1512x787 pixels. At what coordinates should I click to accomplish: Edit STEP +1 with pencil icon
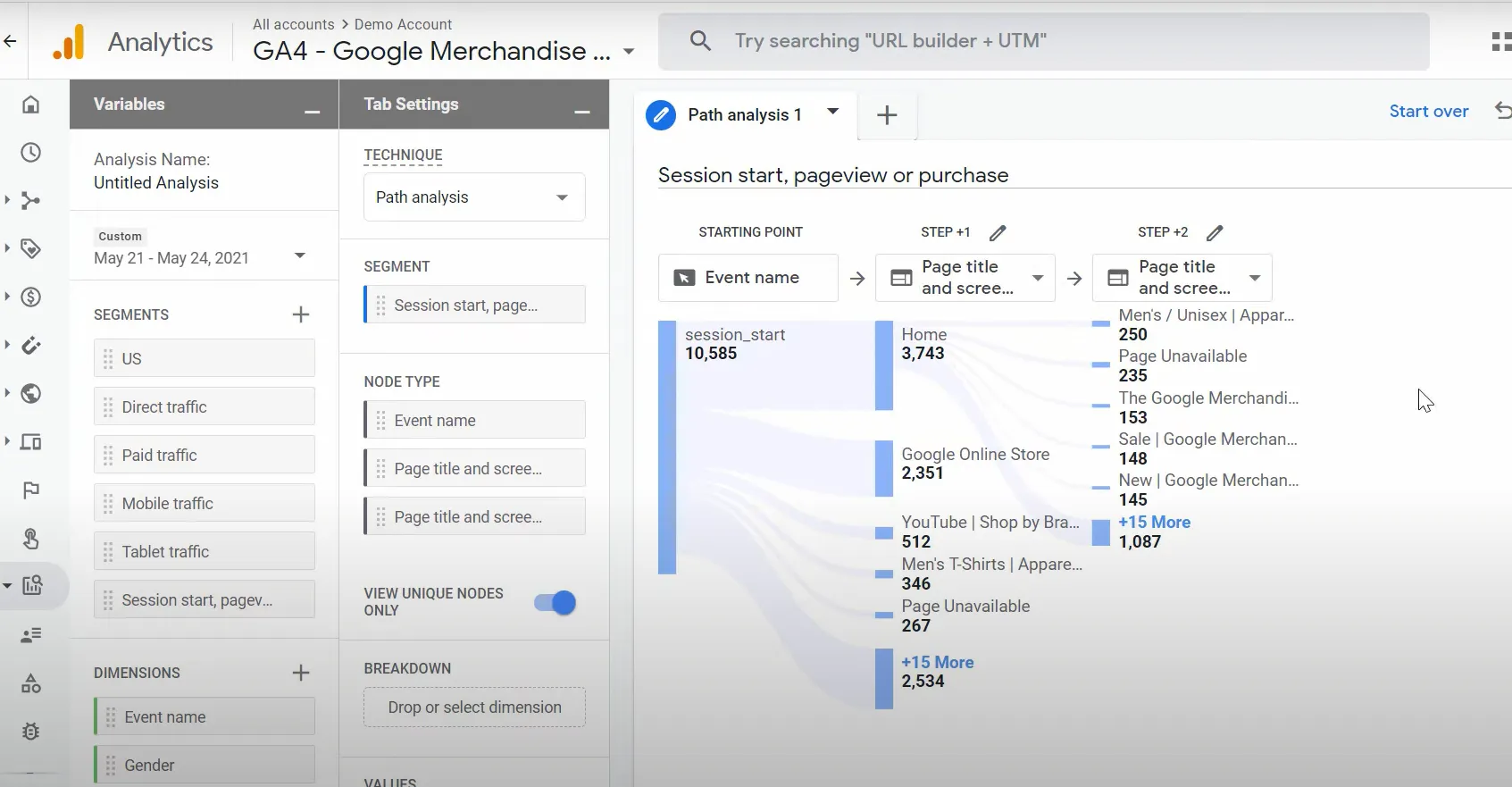click(998, 232)
